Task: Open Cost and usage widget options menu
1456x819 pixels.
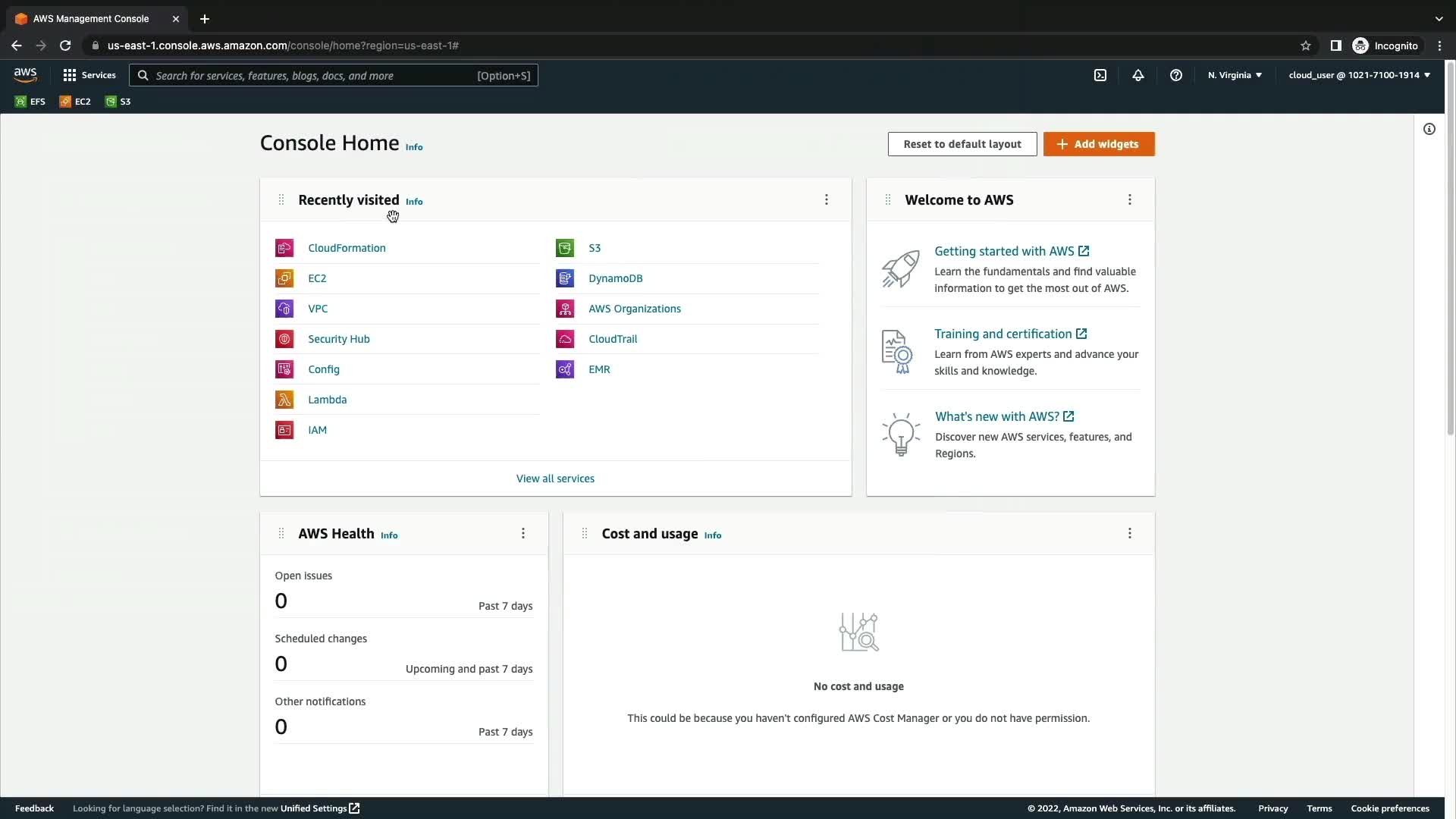Action: point(1129,533)
